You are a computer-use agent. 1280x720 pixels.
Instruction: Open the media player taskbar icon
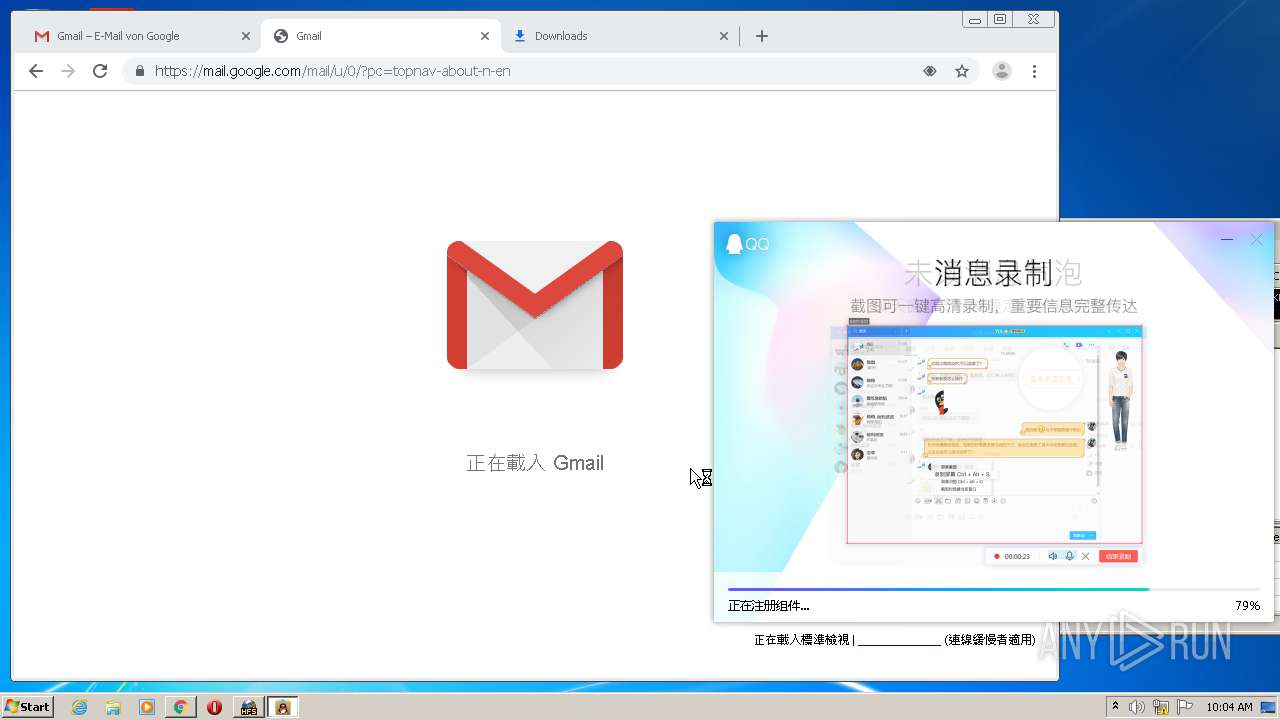147,707
